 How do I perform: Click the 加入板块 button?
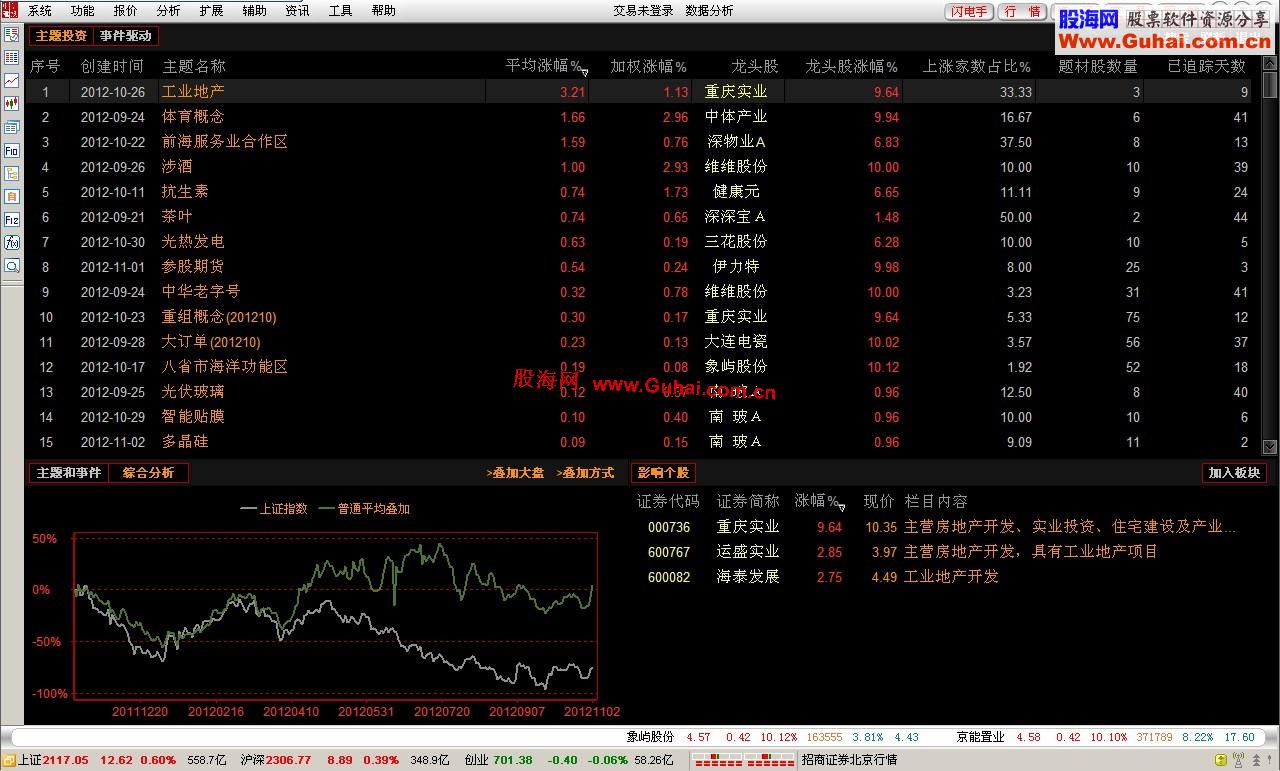1234,473
